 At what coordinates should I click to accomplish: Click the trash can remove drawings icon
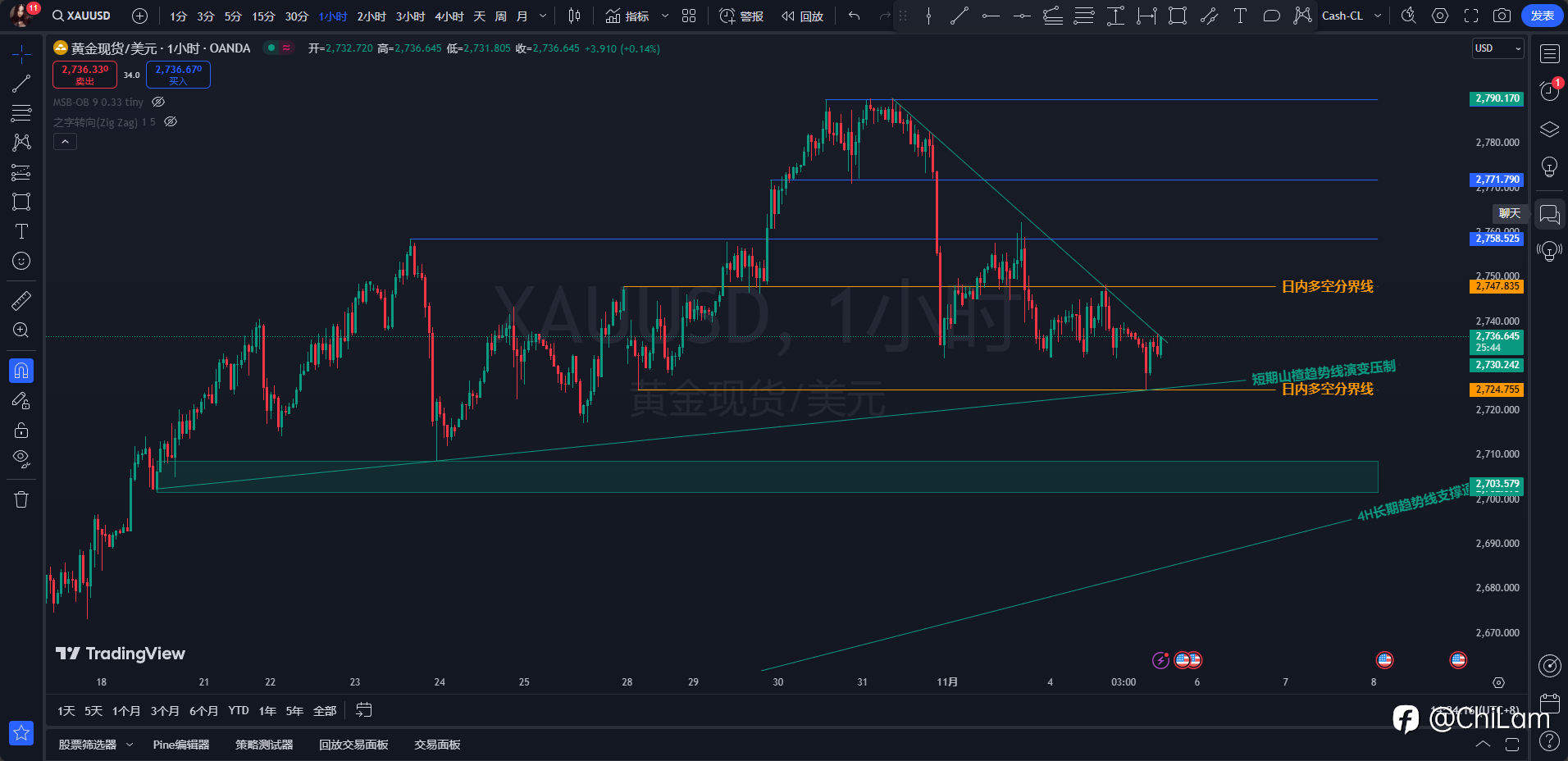point(21,499)
